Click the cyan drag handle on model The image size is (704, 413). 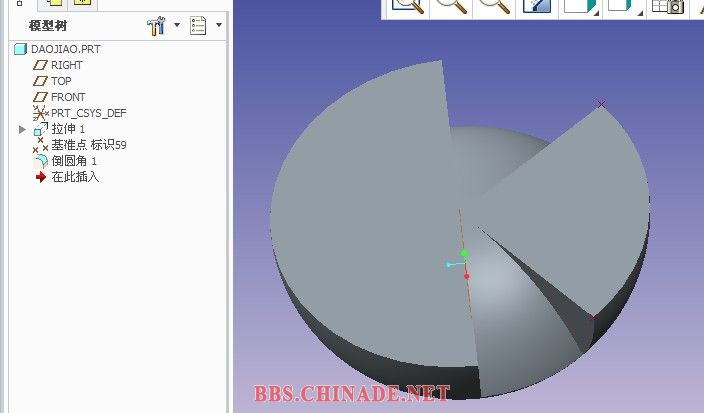point(449,264)
